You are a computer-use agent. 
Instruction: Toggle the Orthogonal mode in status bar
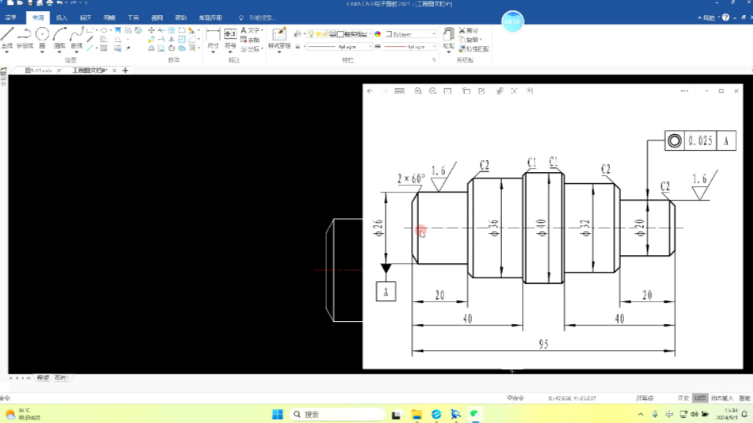pyautogui.click(x=683, y=398)
